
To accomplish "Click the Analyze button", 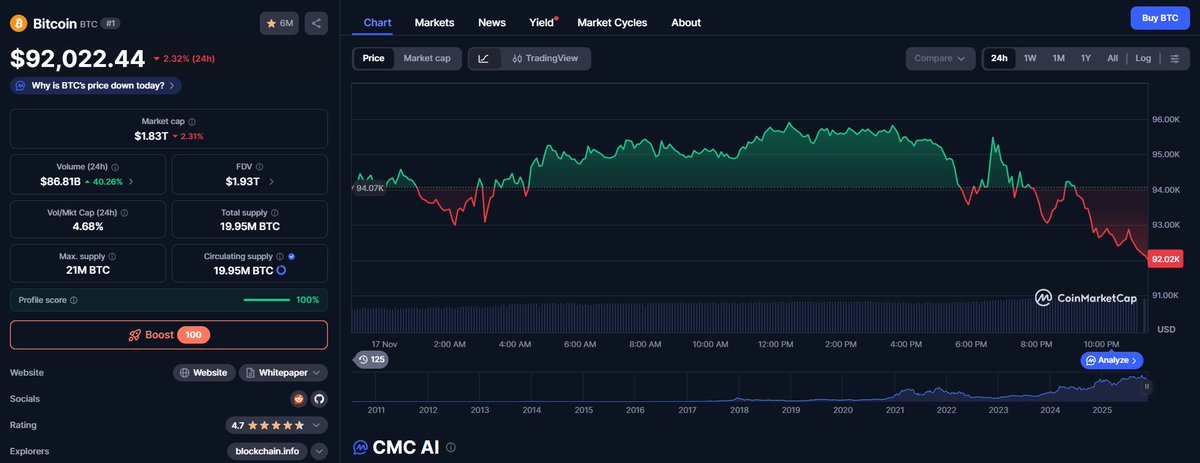I will click(1112, 360).
